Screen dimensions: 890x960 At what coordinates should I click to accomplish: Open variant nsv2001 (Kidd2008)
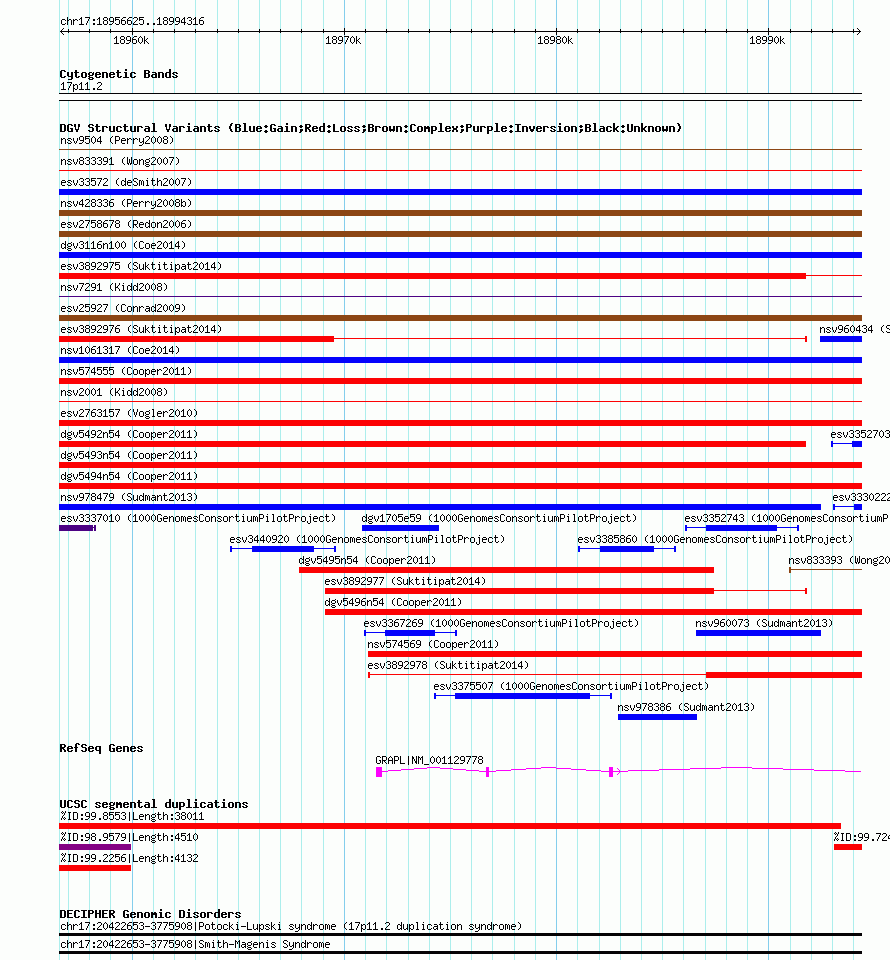coord(114,392)
